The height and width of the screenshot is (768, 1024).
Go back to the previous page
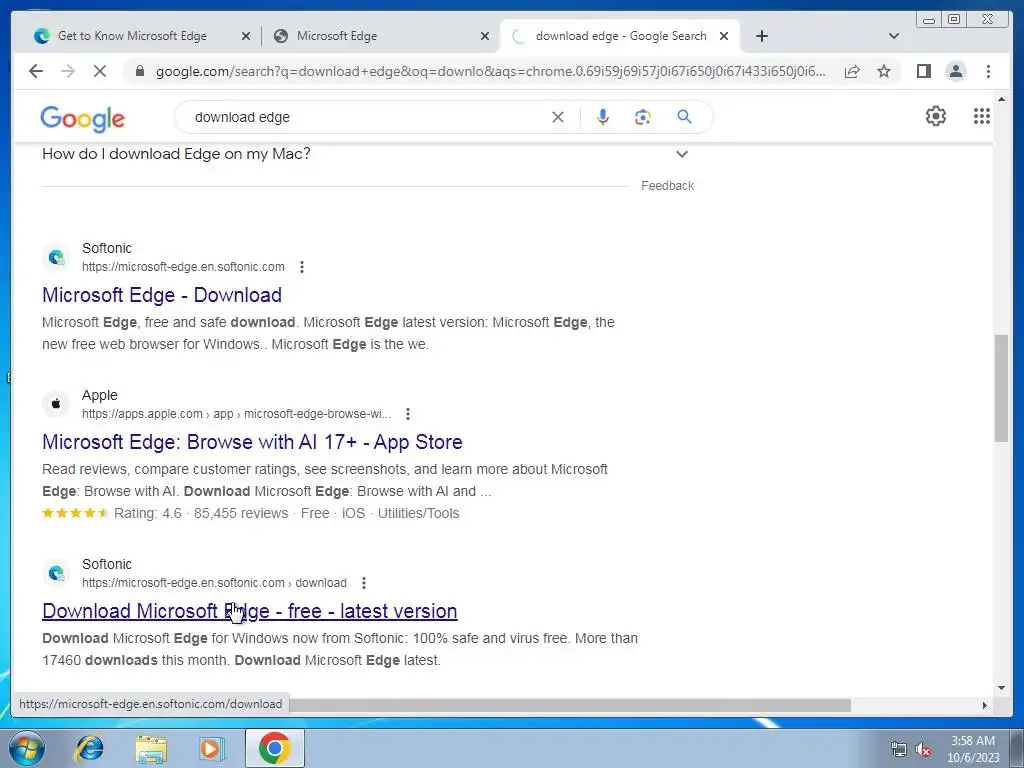coord(36,71)
